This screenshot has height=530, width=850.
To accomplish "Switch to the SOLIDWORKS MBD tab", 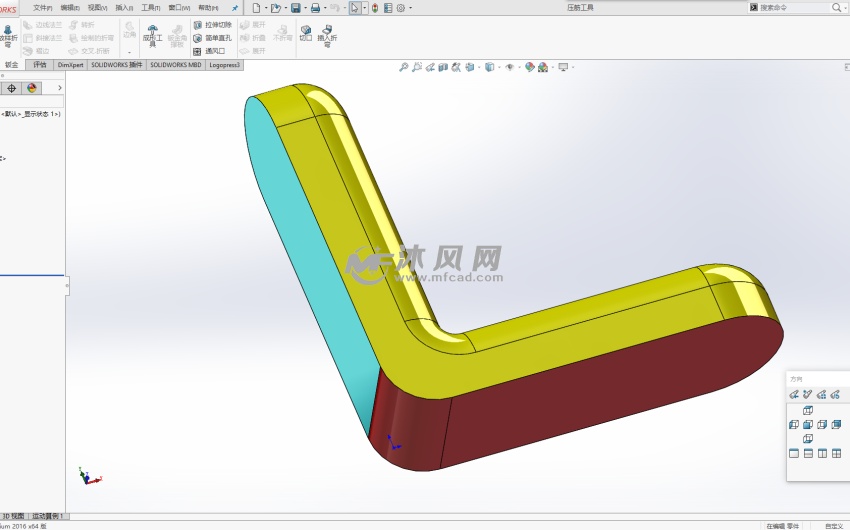I will coord(176,64).
